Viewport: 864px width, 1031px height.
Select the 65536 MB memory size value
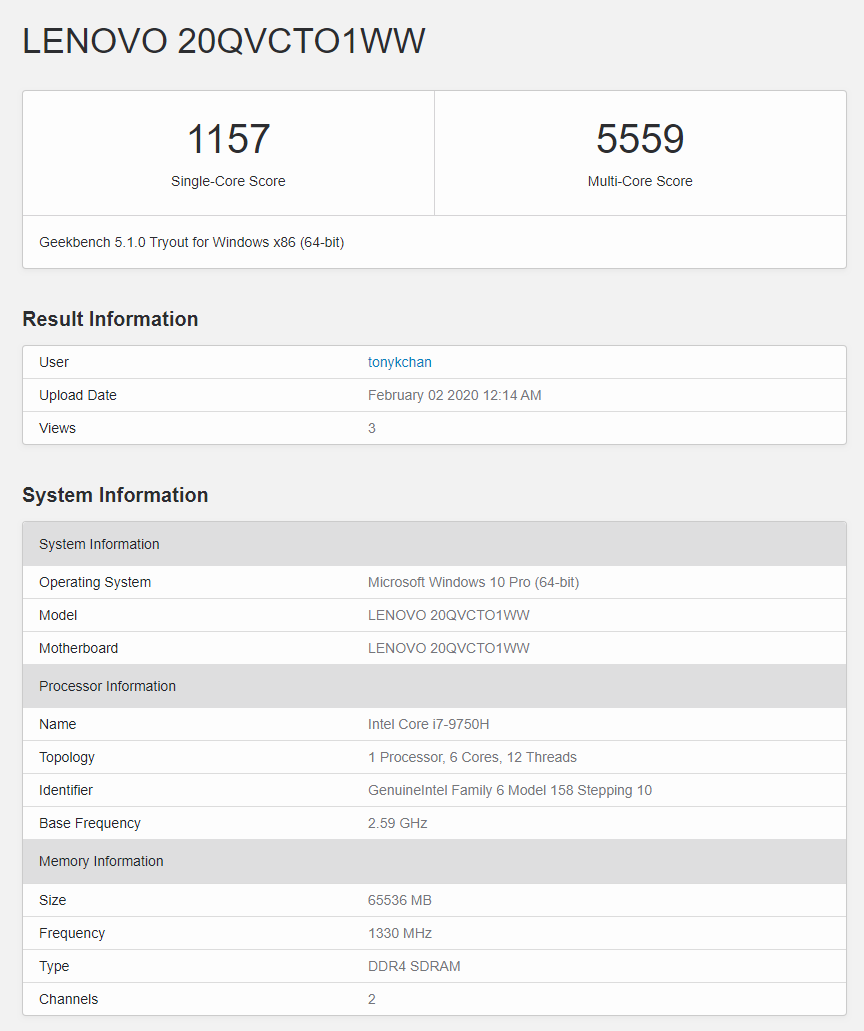point(399,900)
